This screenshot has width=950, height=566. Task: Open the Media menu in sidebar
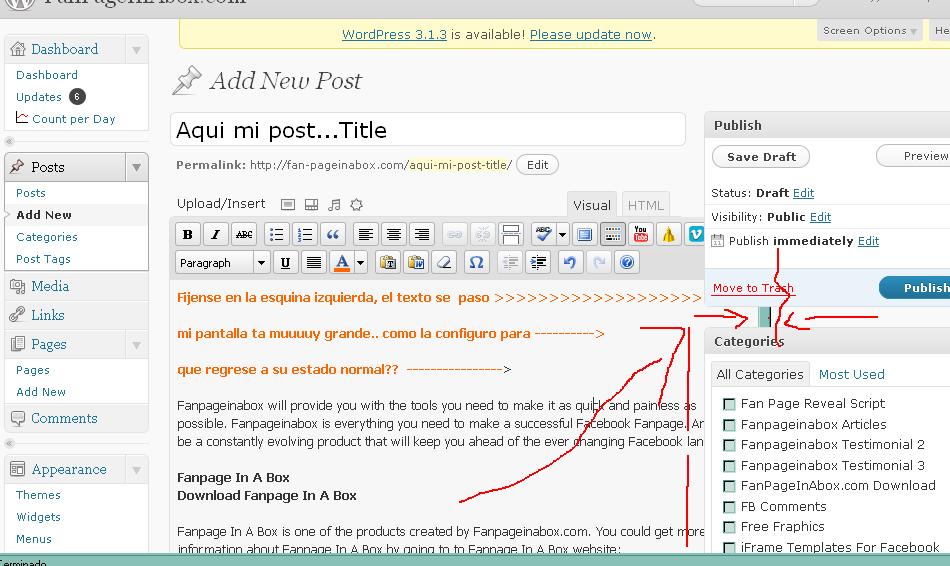coord(50,286)
